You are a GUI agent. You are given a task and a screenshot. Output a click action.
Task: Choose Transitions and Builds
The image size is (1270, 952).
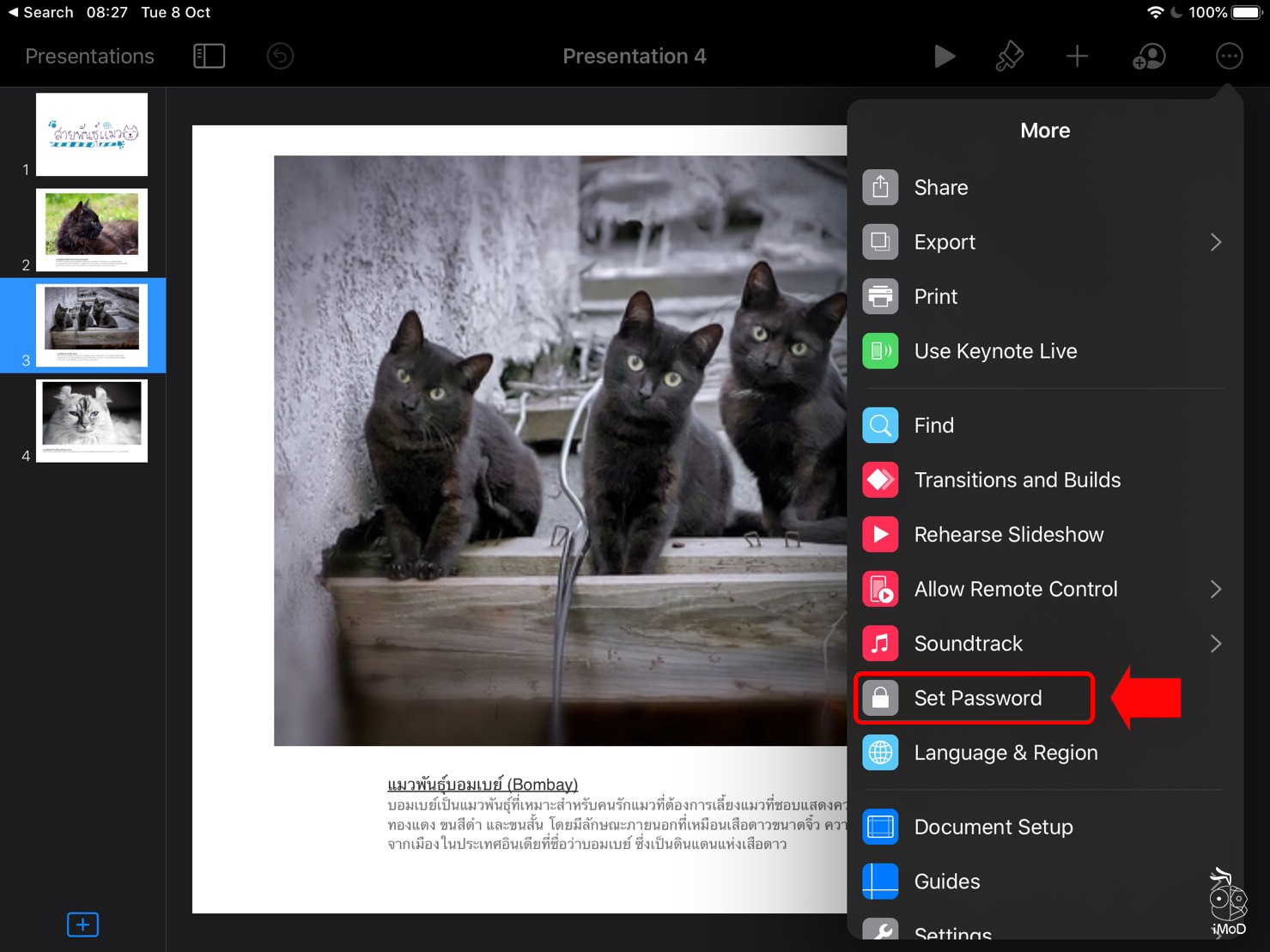[1017, 480]
